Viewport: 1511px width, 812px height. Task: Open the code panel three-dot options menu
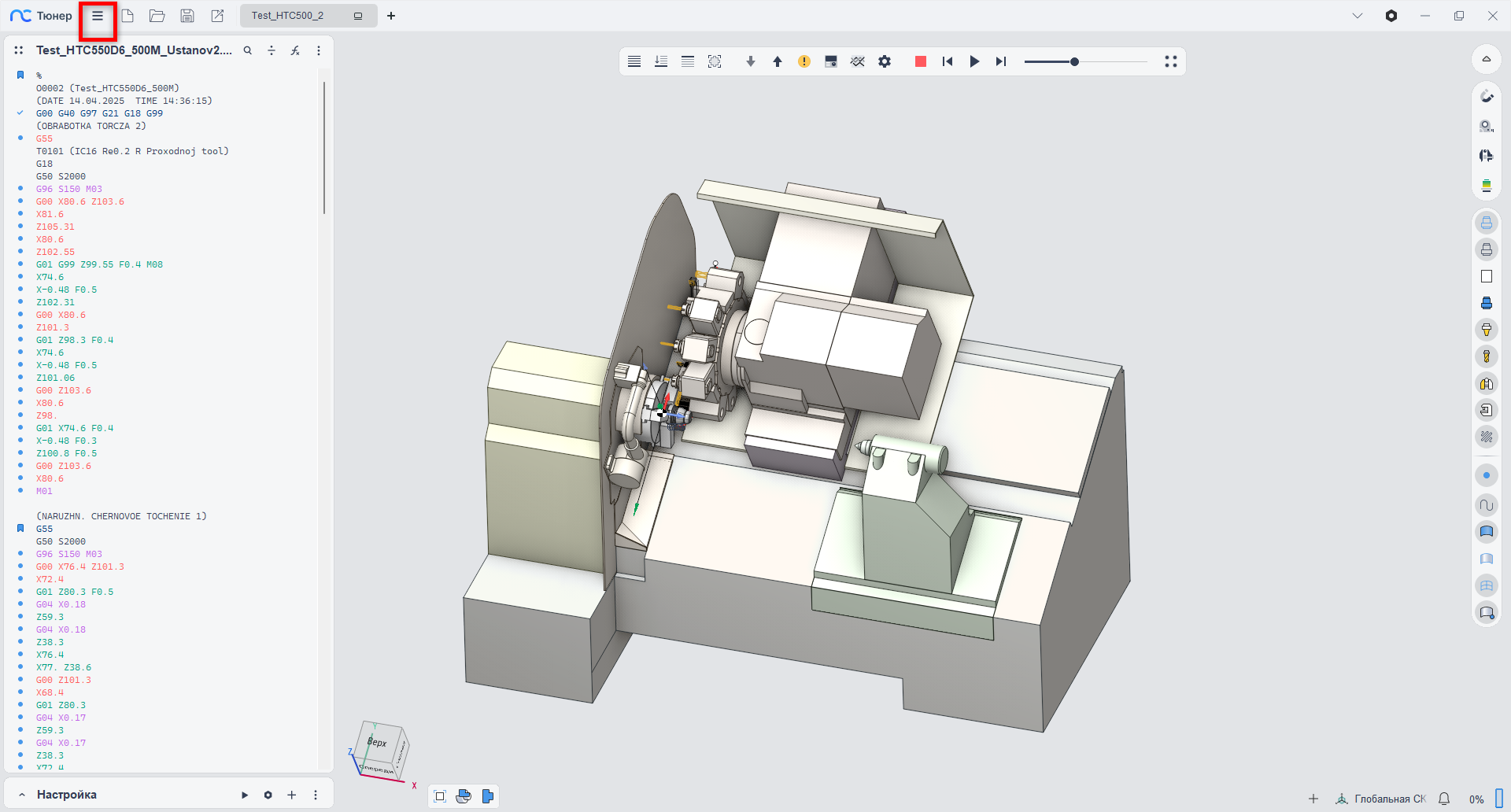click(x=319, y=50)
